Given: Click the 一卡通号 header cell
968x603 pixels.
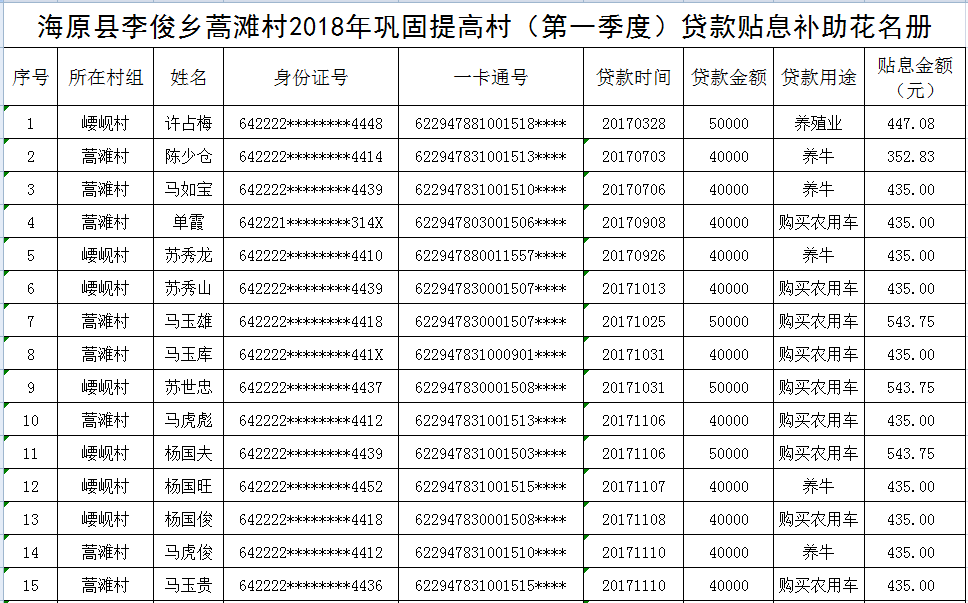Looking at the screenshot, I should click(x=490, y=77).
